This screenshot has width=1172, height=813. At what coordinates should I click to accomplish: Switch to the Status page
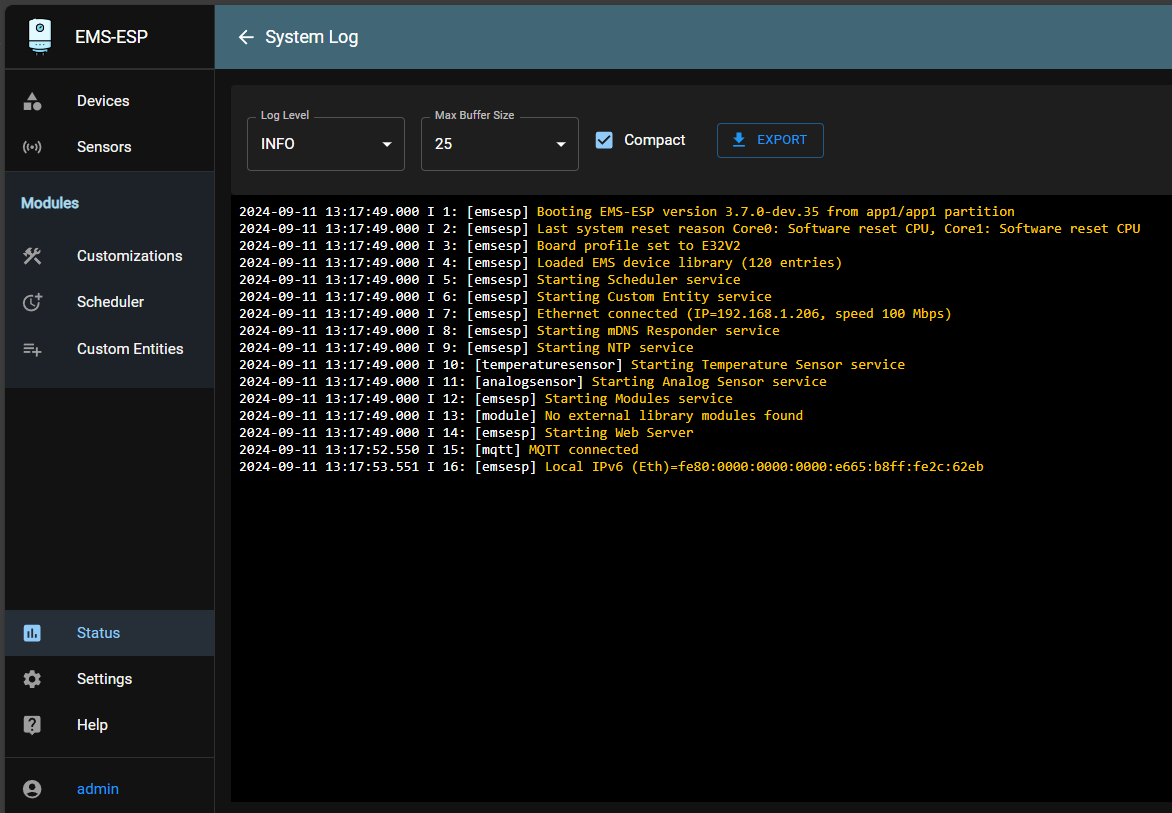[x=98, y=632]
